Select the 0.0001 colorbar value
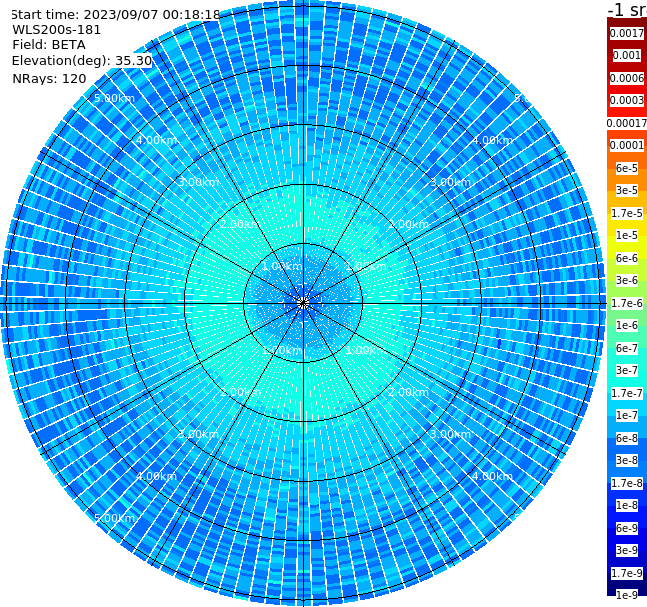The image size is (647, 607). [627, 145]
